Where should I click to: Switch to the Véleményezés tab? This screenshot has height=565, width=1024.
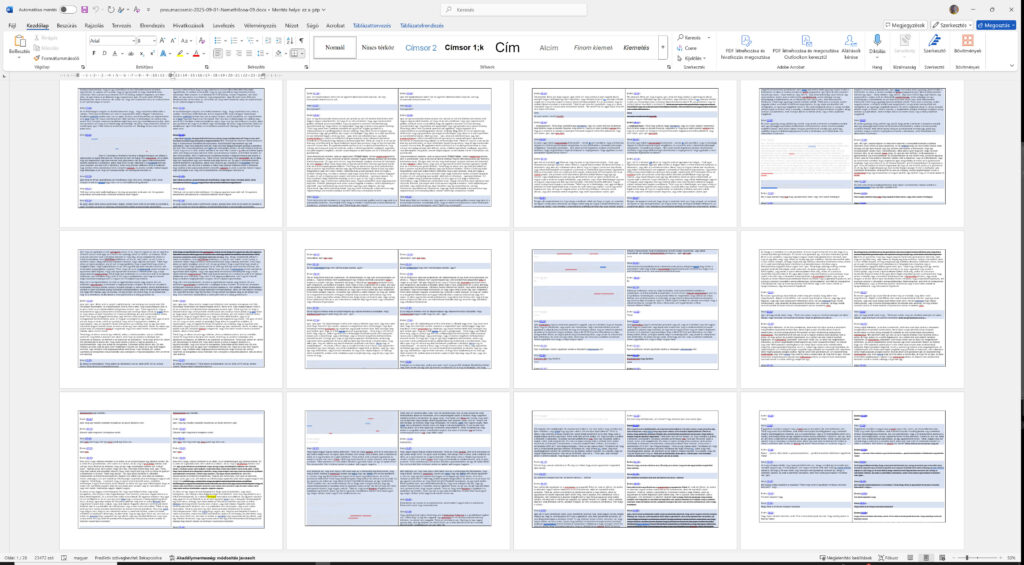[x=260, y=25]
